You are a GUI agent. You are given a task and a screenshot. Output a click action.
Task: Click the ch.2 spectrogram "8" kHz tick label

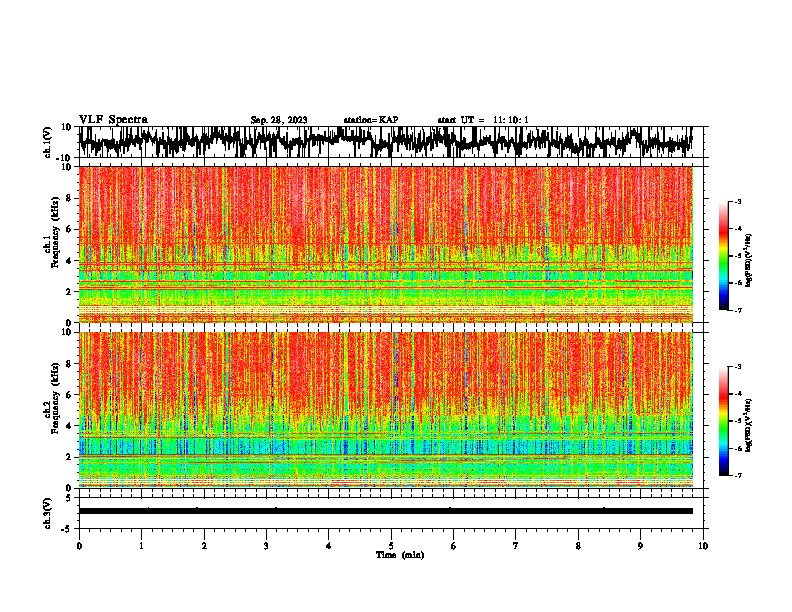pyautogui.click(x=71, y=364)
